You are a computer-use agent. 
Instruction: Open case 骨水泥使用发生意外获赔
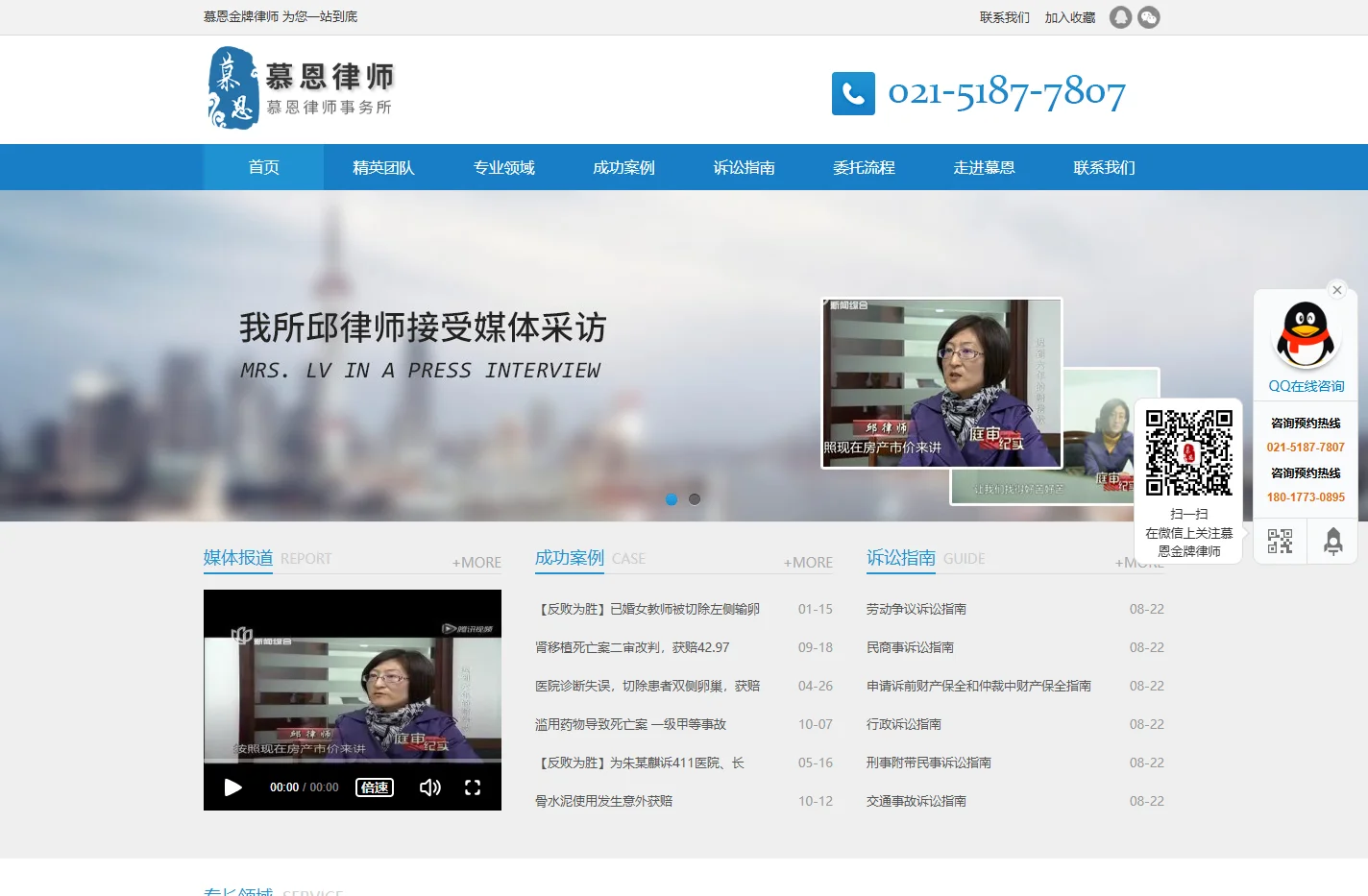point(603,801)
